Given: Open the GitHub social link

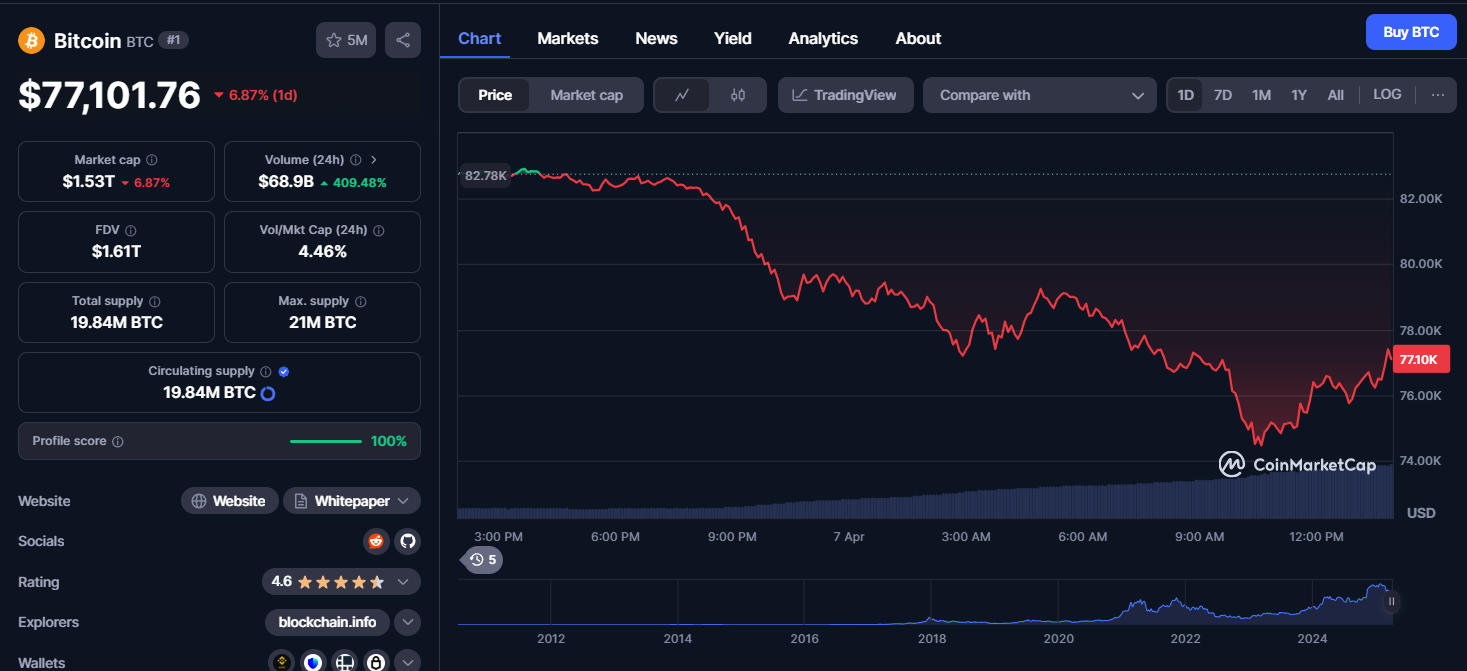Looking at the screenshot, I should (407, 541).
